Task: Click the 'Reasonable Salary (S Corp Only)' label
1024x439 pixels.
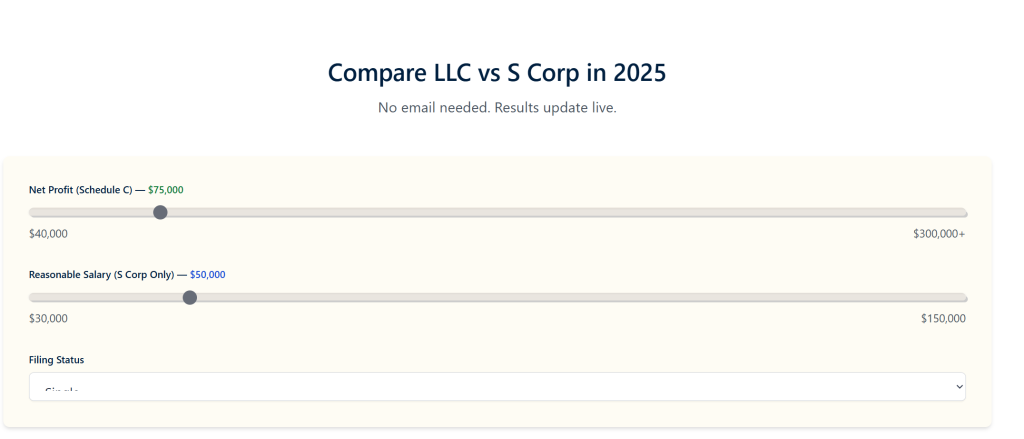Action: pos(101,275)
